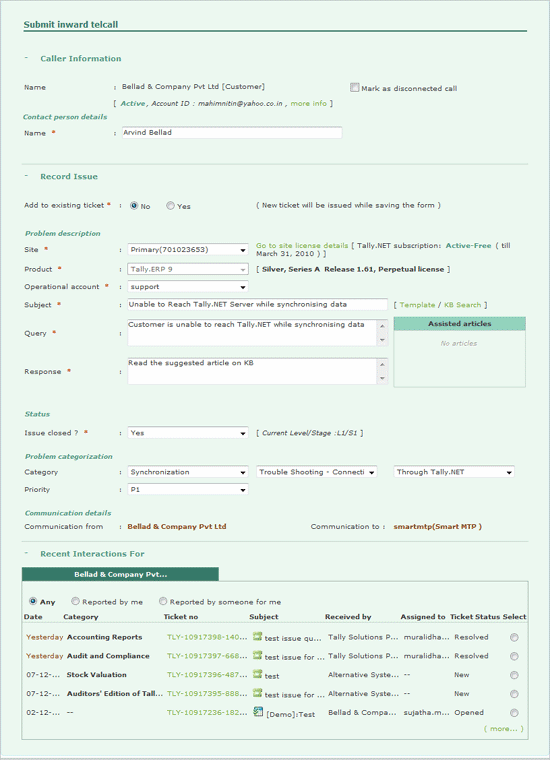The width and height of the screenshot is (550, 760).
Task: Select No for Add to existing ticket
Action: click(x=134, y=206)
